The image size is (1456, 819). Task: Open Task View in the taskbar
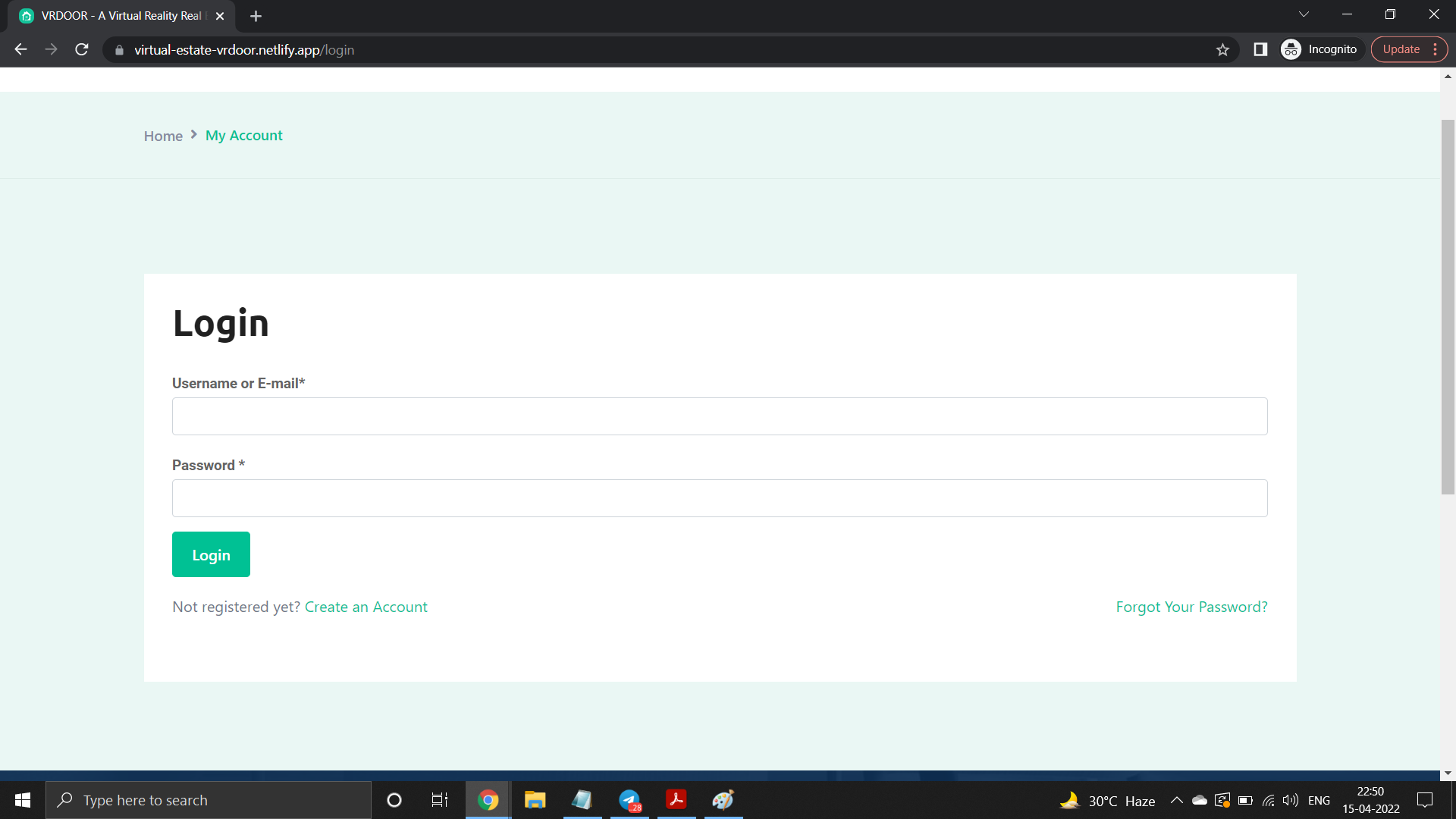point(440,800)
